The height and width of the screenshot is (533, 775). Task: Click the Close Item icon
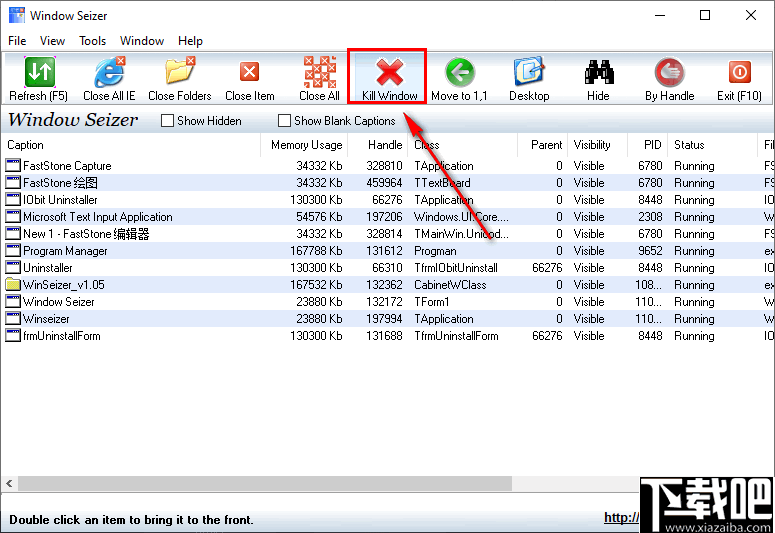pos(250,72)
